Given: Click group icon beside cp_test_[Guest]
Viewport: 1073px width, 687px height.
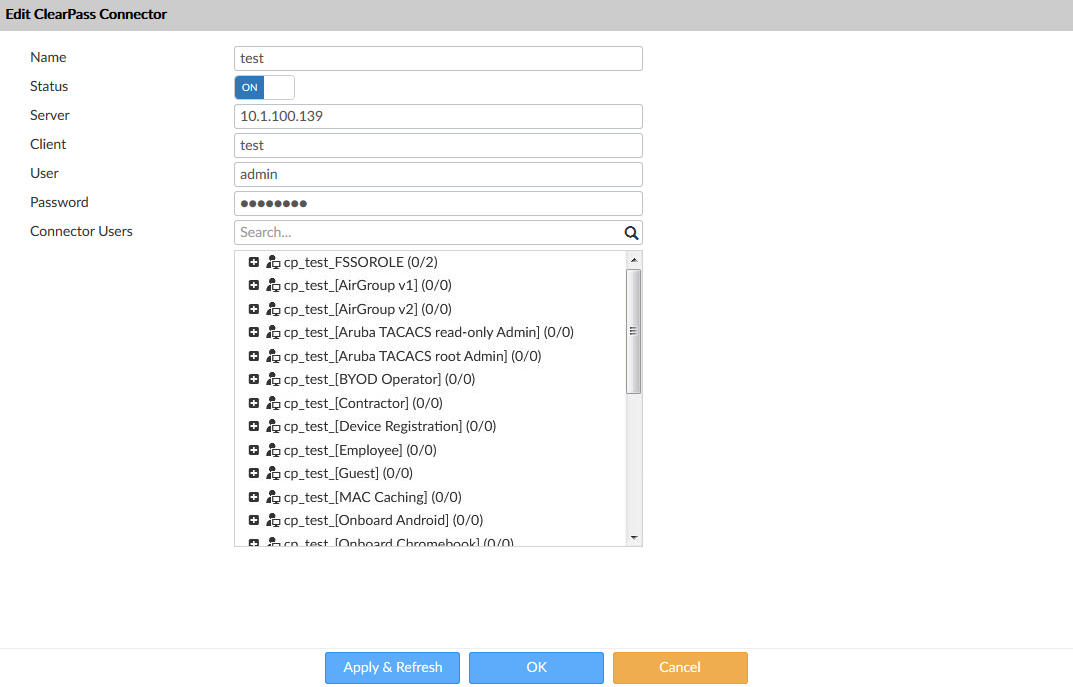Looking at the screenshot, I should 273,474.
